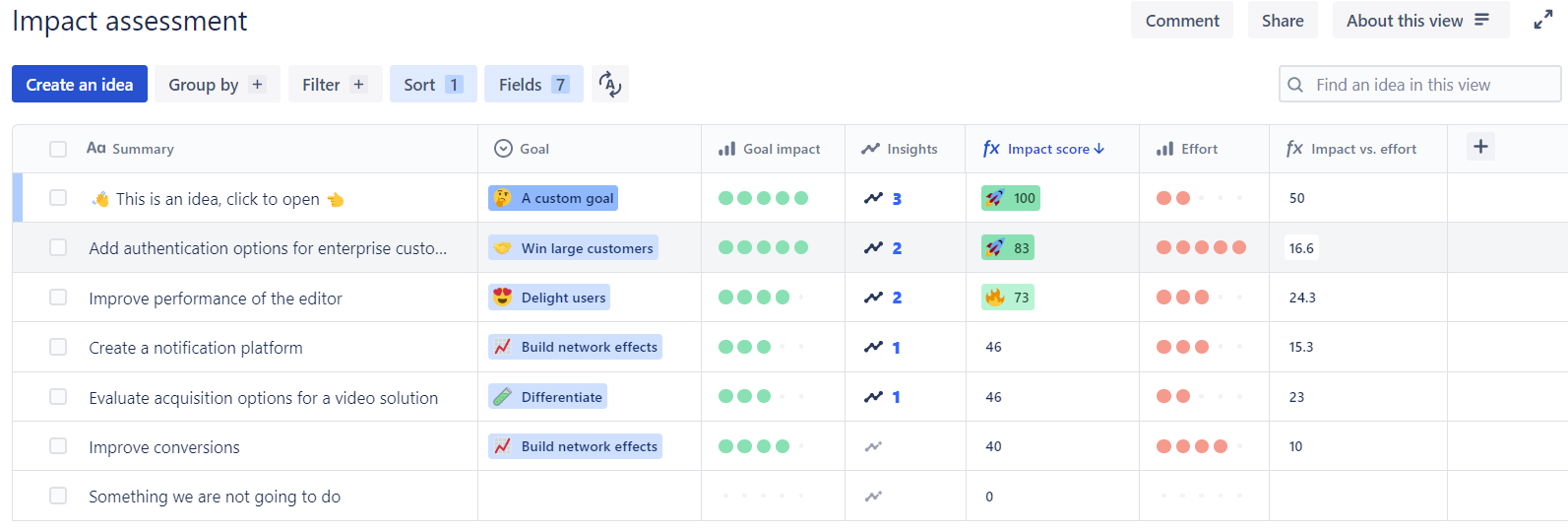This screenshot has height=532, width=1568.
Task: Set effort rating for authentication options row
Action: [x=1201, y=247]
